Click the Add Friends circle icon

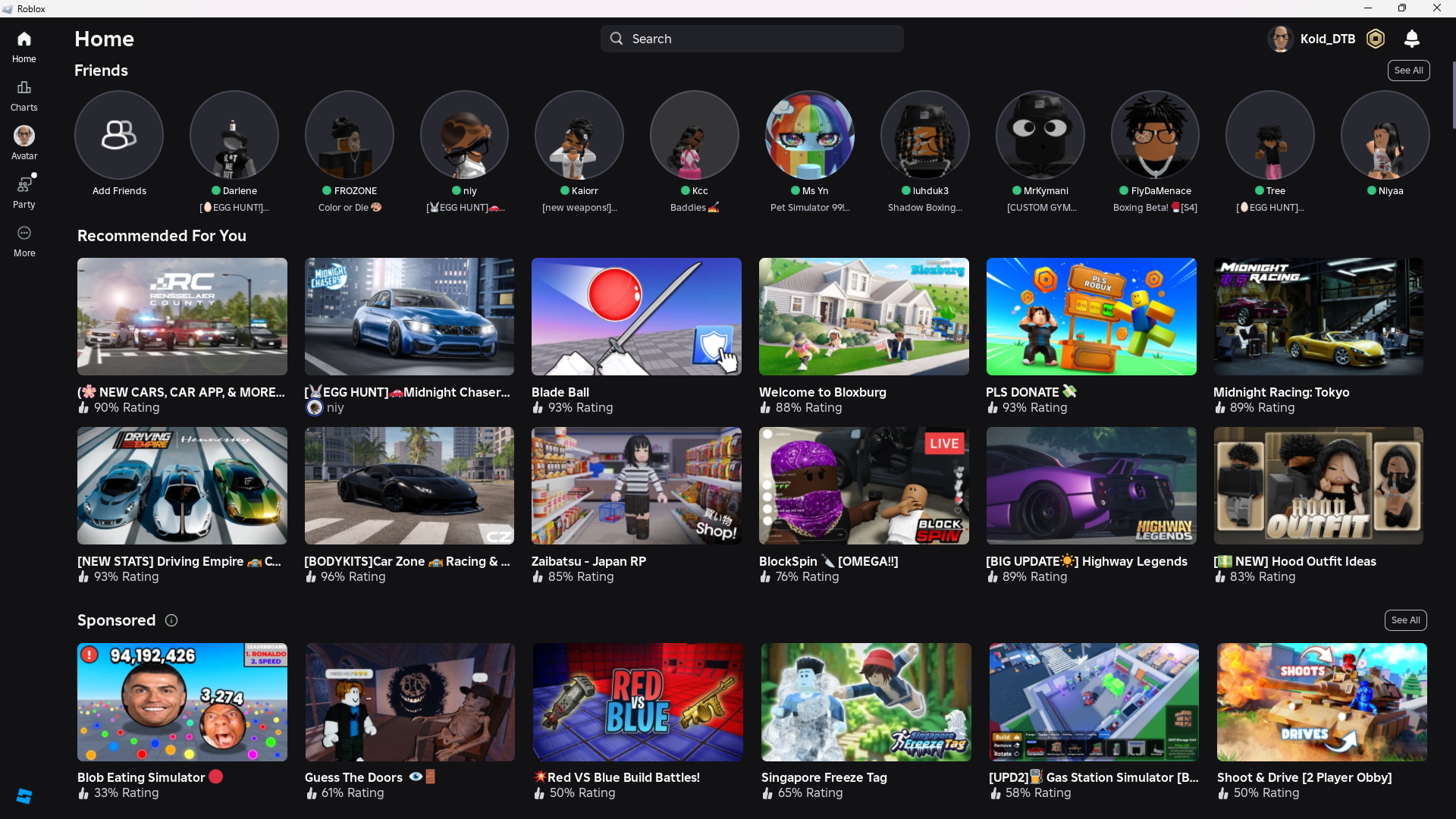pyautogui.click(x=119, y=135)
